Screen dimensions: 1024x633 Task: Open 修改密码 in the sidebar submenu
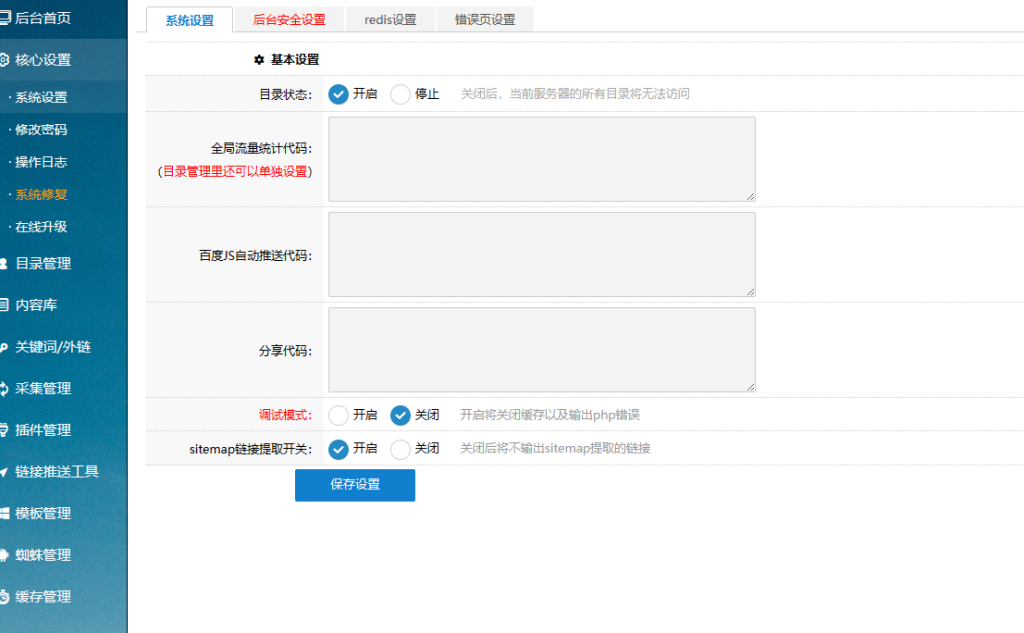[x=41, y=130]
